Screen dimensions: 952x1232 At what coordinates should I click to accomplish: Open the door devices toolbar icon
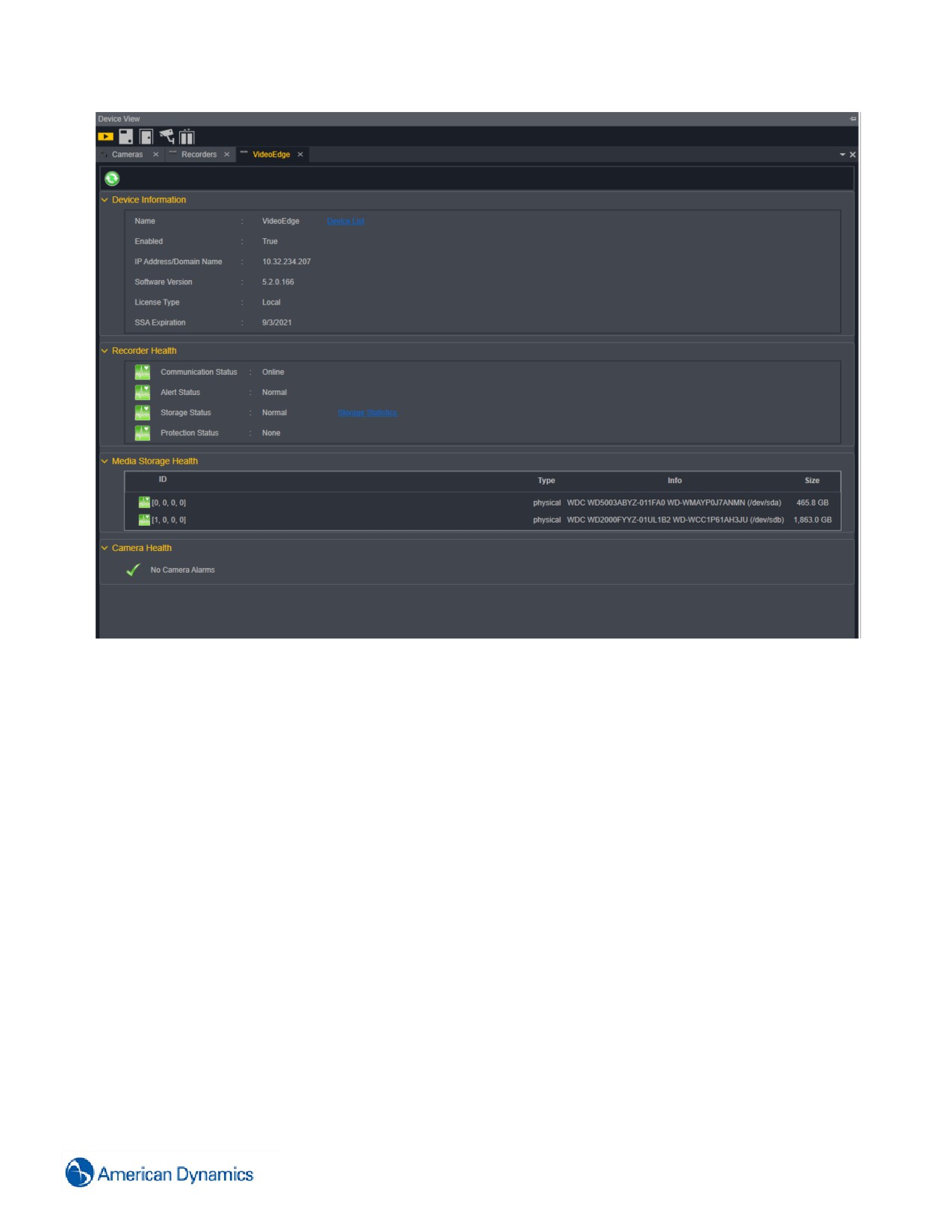tap(146, 137)
